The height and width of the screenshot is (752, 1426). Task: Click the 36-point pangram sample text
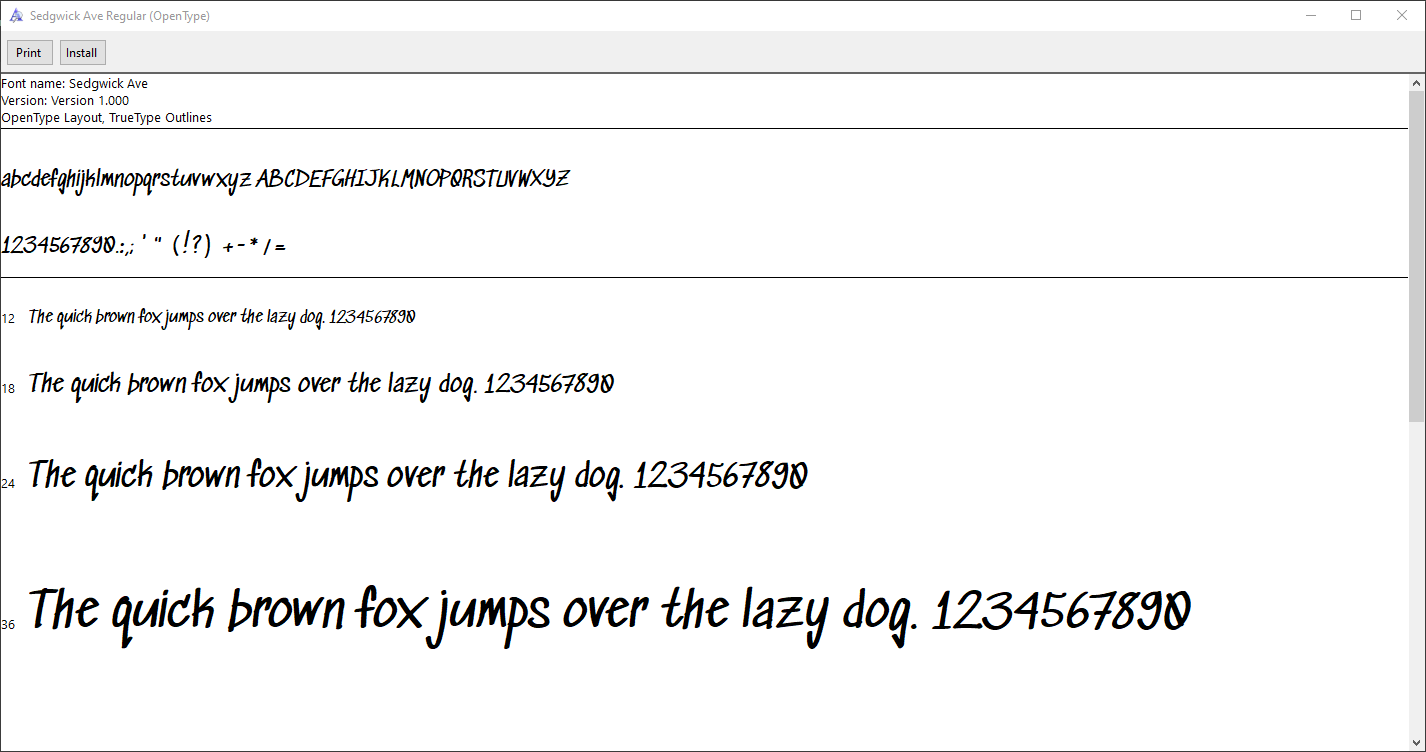(x=610, y=612)
